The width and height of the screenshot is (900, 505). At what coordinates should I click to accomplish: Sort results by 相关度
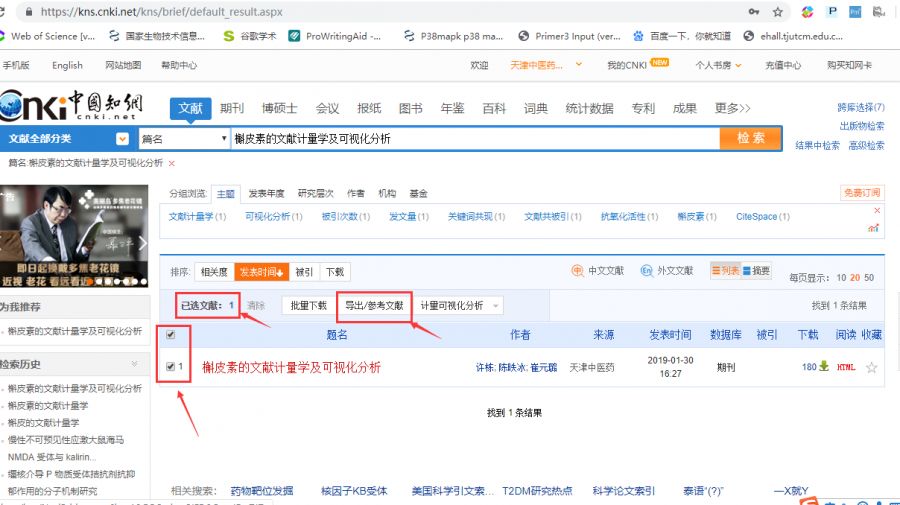[x=214, y=271]
